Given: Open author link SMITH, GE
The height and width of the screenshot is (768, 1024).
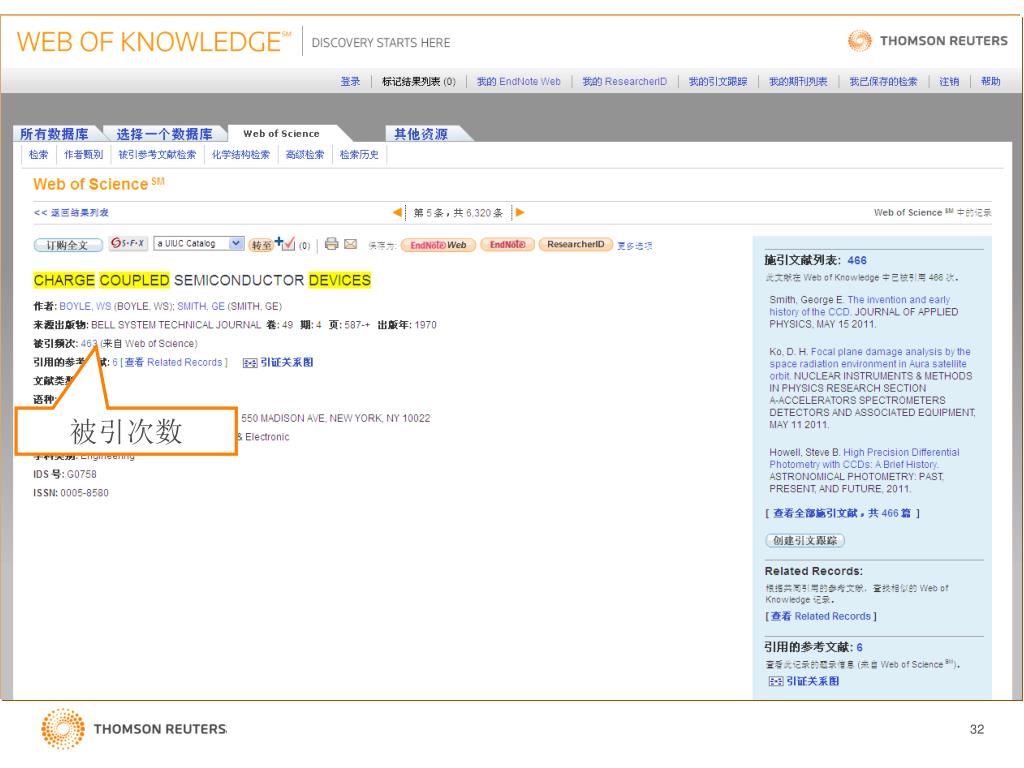Looking at the screenshot, I should [x=200, y=306].
